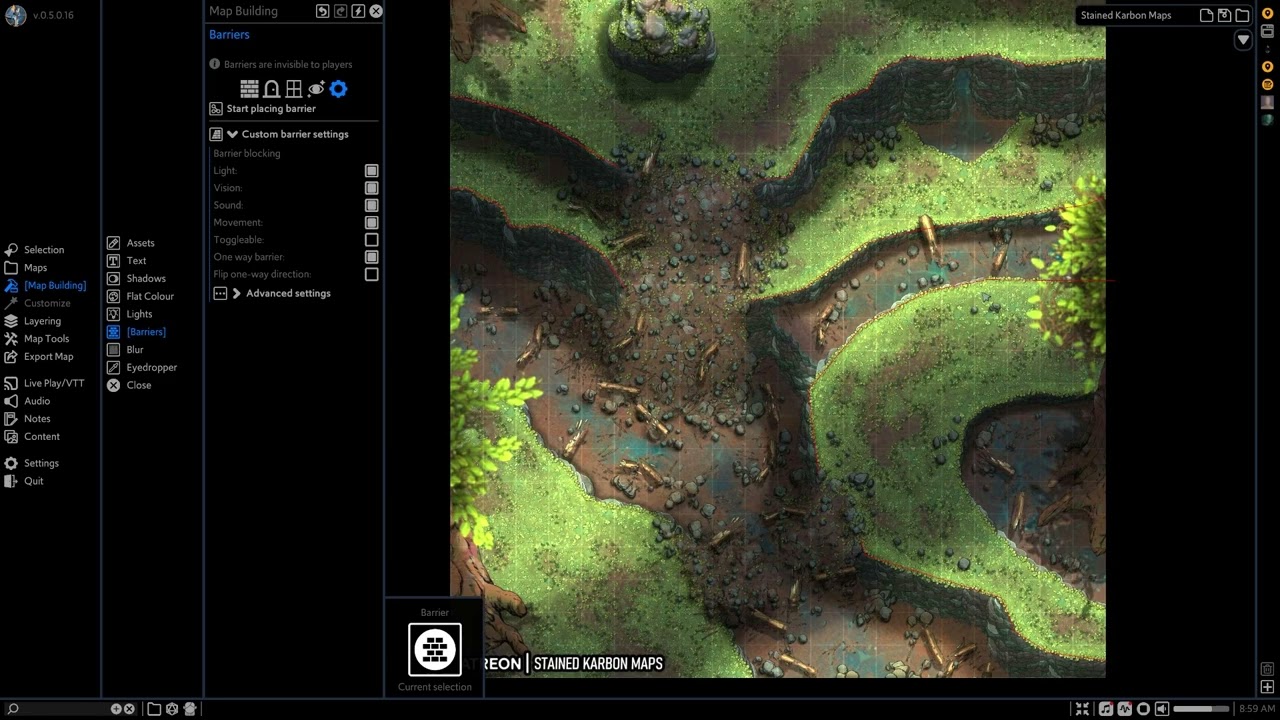Click the polyhedral dice icon in bottom bar
The width and height of the screenshot is (1280, 720).
172,709
